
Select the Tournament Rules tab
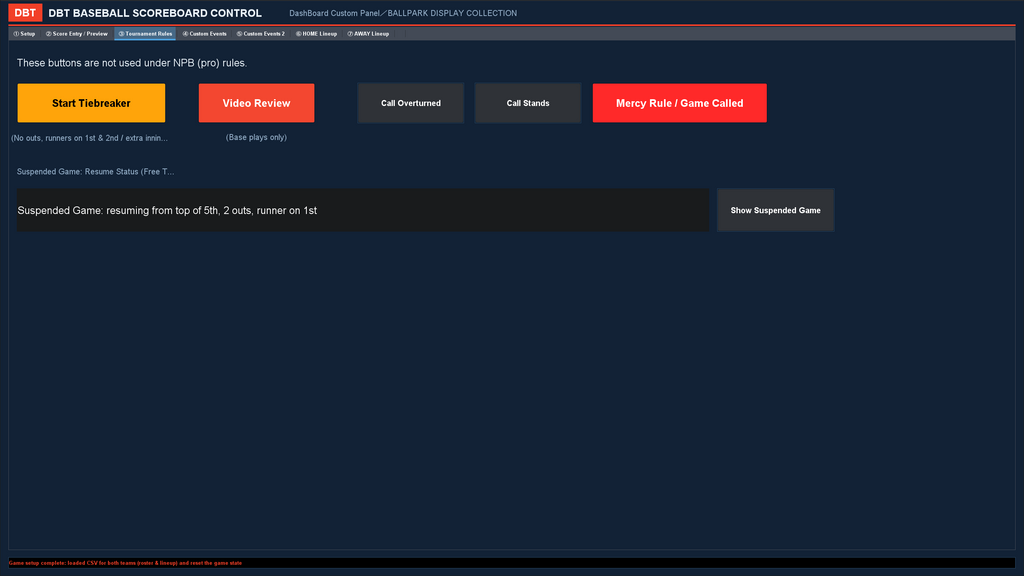point(145,34)
